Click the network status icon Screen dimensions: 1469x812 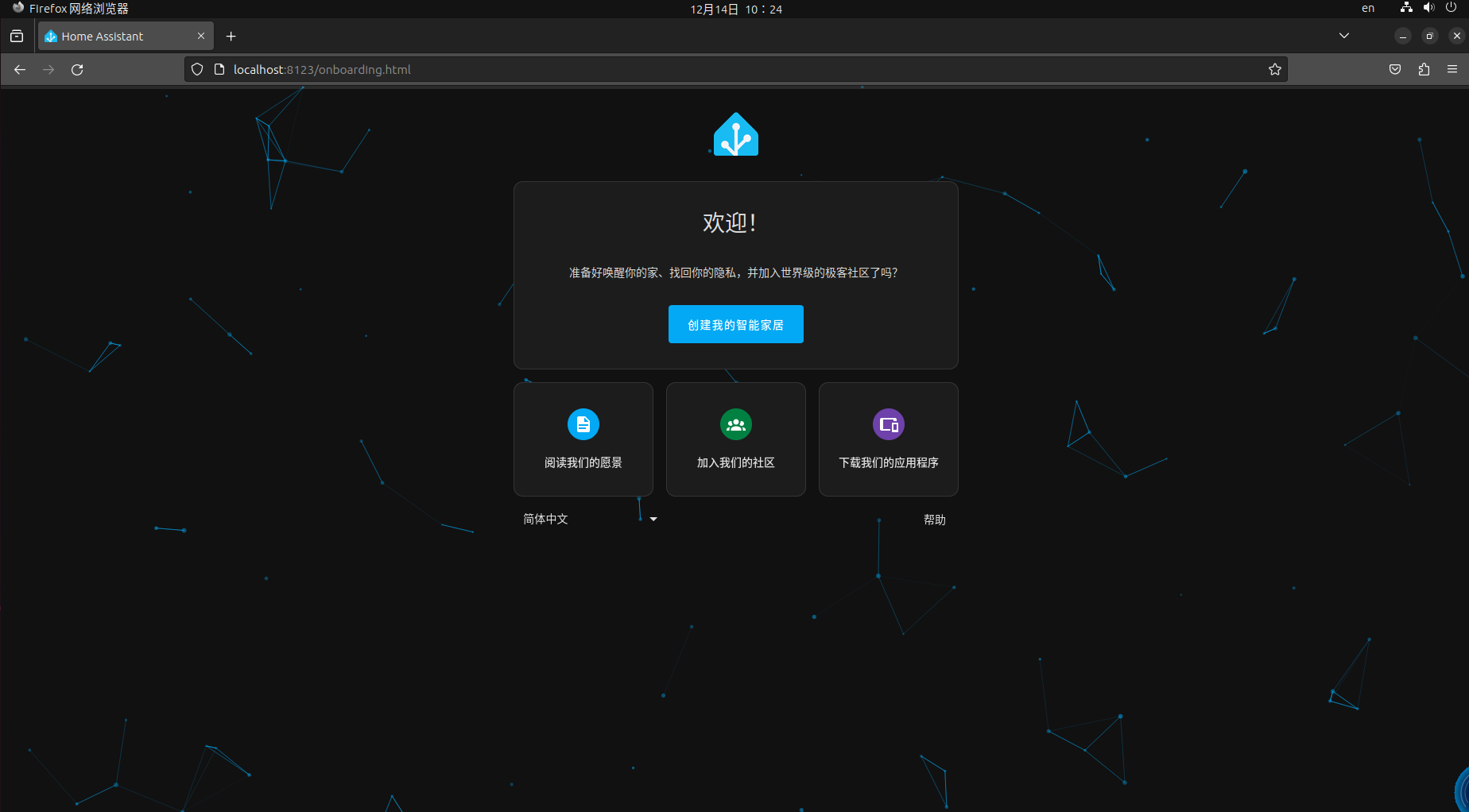(x=1406, y=8)
